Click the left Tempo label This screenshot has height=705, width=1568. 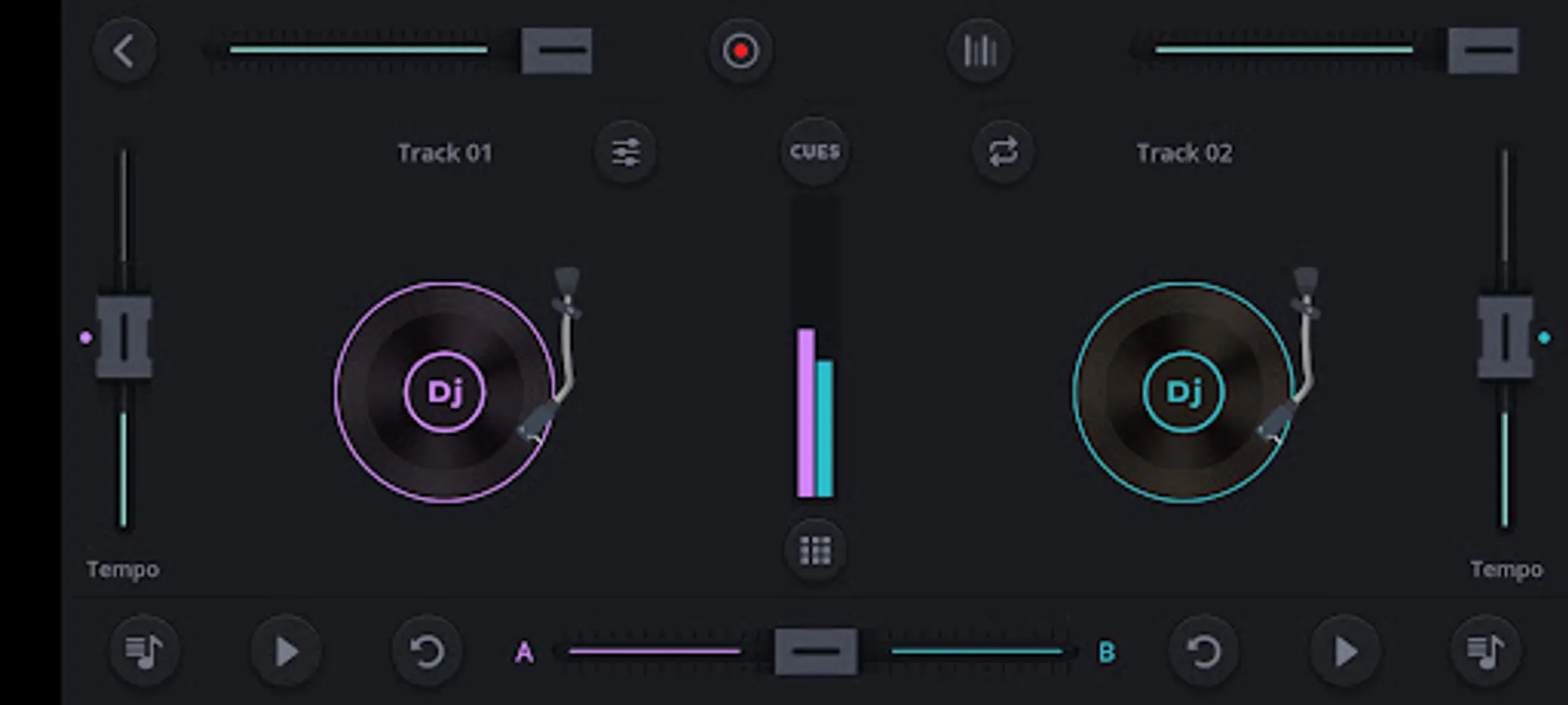(123, 569)
